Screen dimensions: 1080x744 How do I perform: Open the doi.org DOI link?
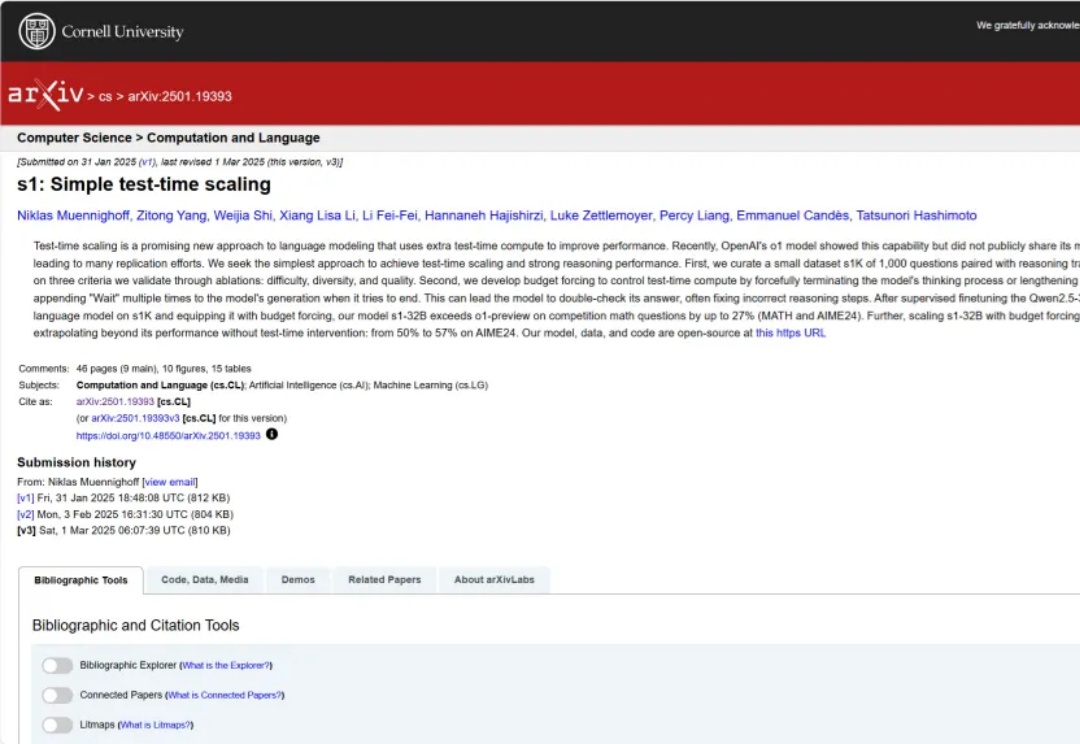[x=168, y=435]
